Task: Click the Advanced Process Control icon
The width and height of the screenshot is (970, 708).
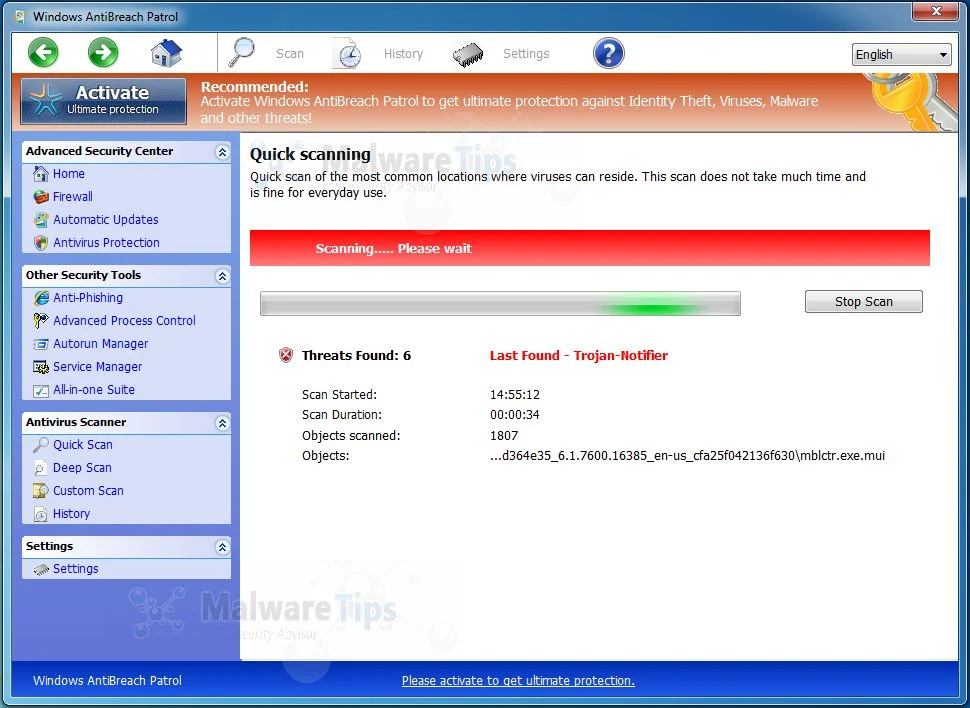Action: pos(41,321)
